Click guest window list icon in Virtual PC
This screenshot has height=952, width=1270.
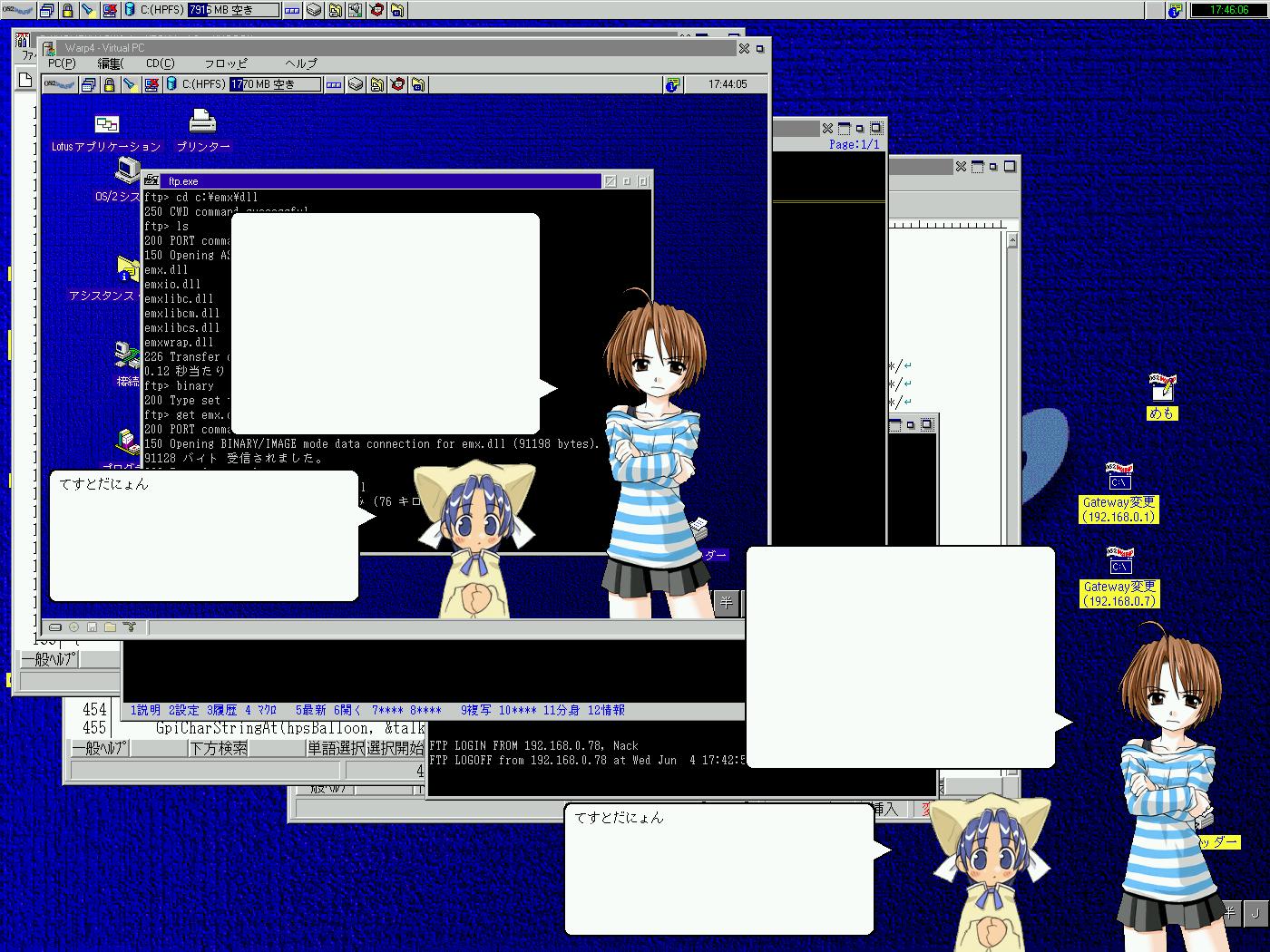coord(88,84)
